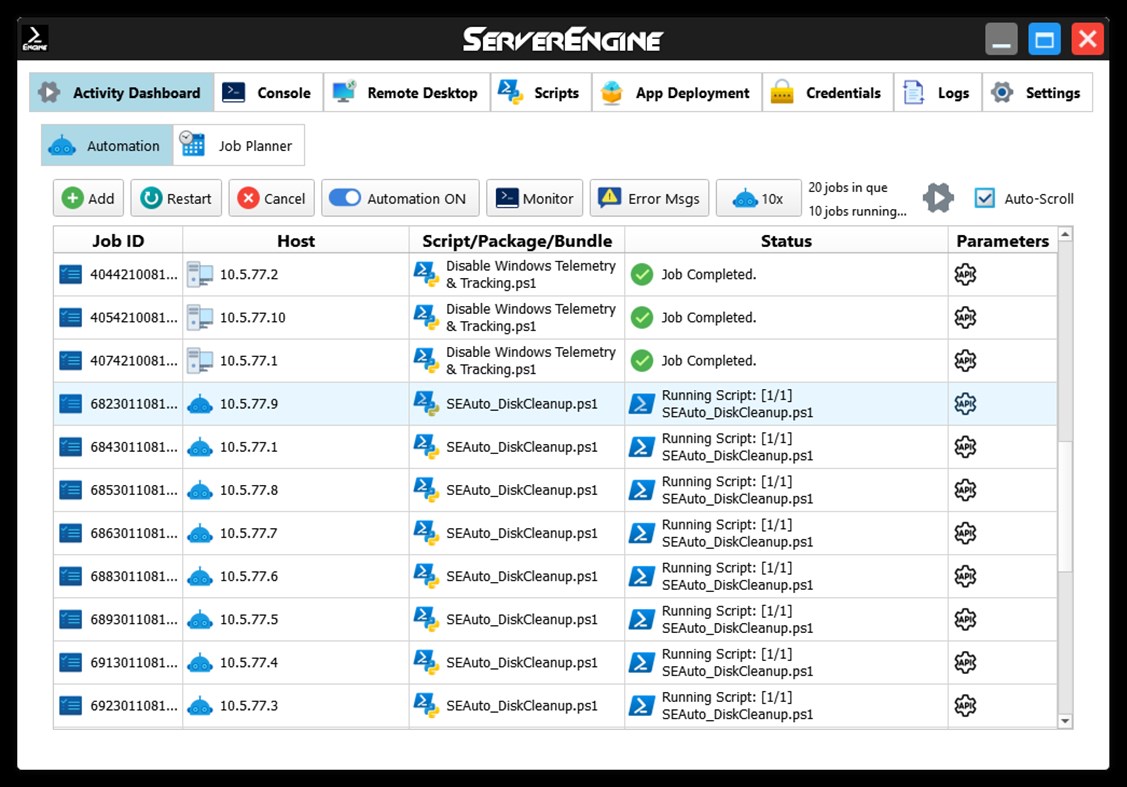Select the robot icon next to host 10.5.77.9

click(x=200, y=403)
